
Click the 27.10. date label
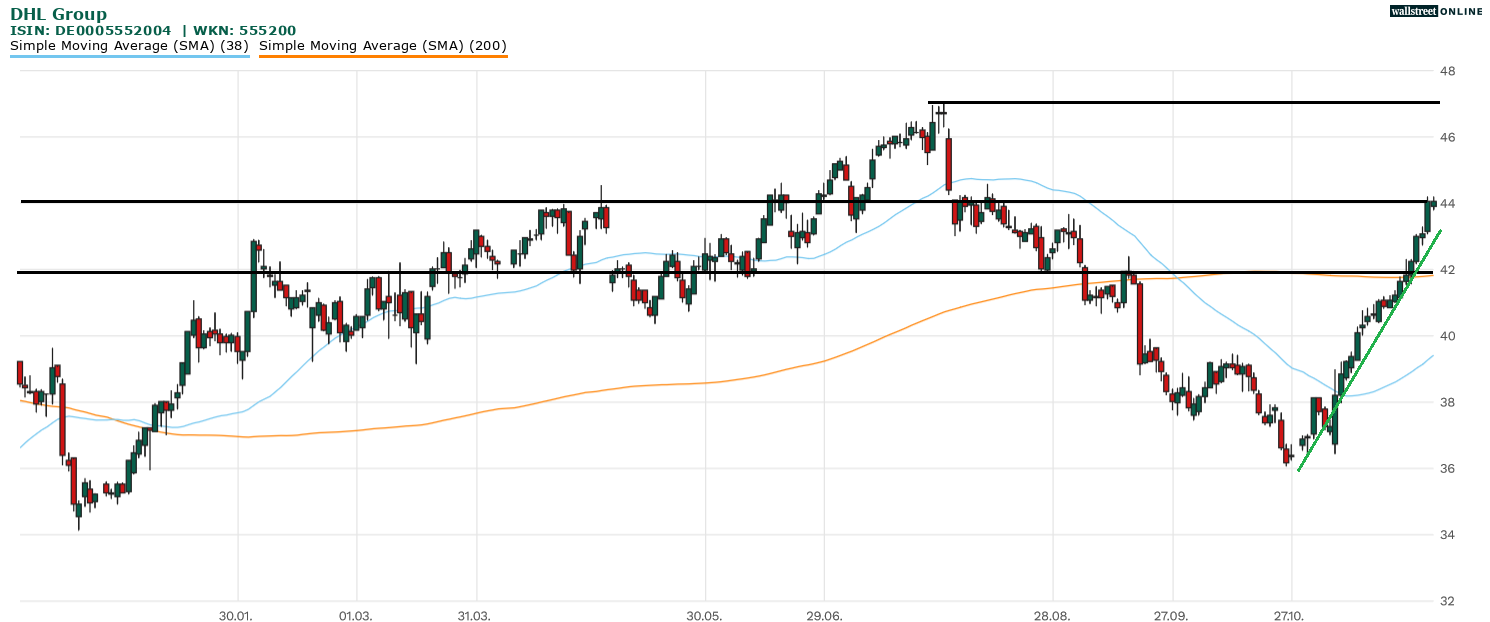(x=1291, y=615)
